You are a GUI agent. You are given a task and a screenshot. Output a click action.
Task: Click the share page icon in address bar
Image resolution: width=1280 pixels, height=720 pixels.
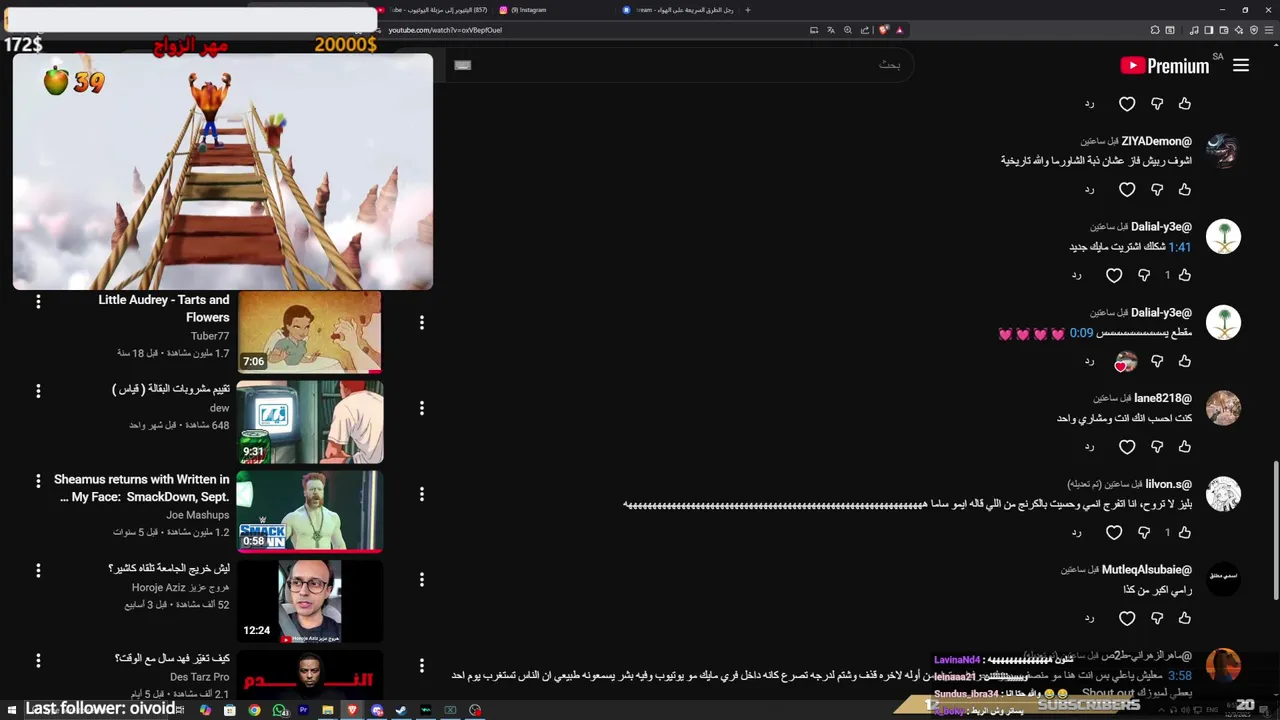point(865,30)
